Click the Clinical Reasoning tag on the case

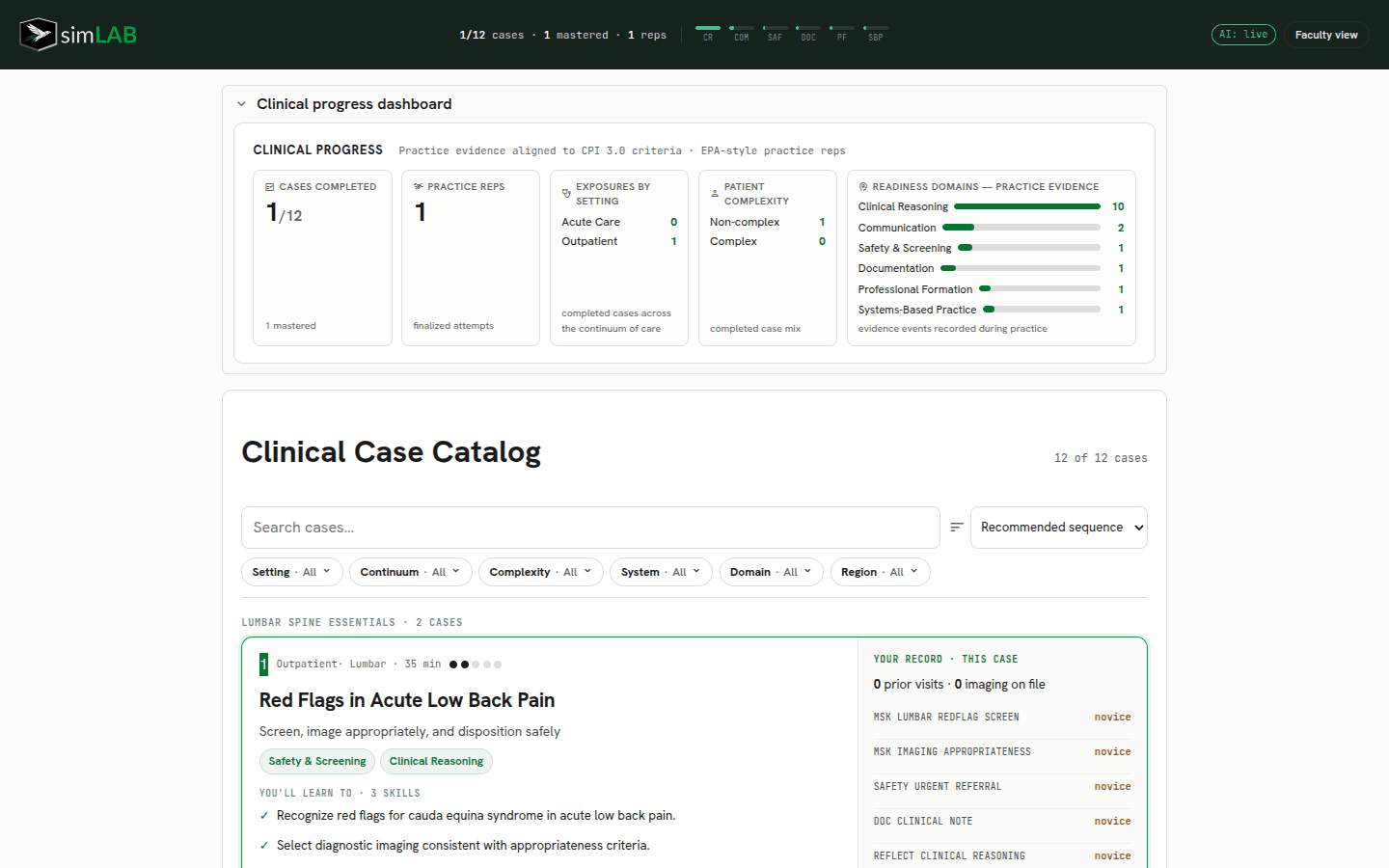click(x=436, y=762)
